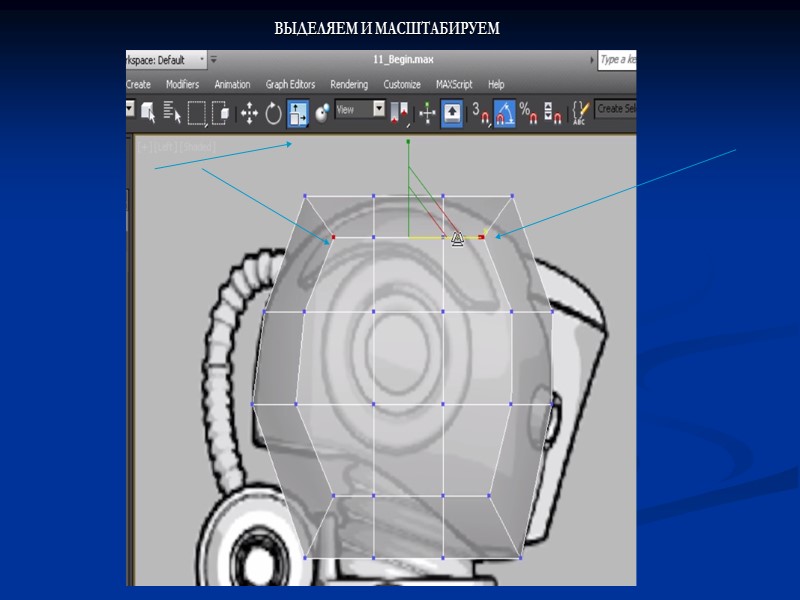Click the [+] viewport label menu
Screen dimensions: 800x600
[x=145, y=147]
